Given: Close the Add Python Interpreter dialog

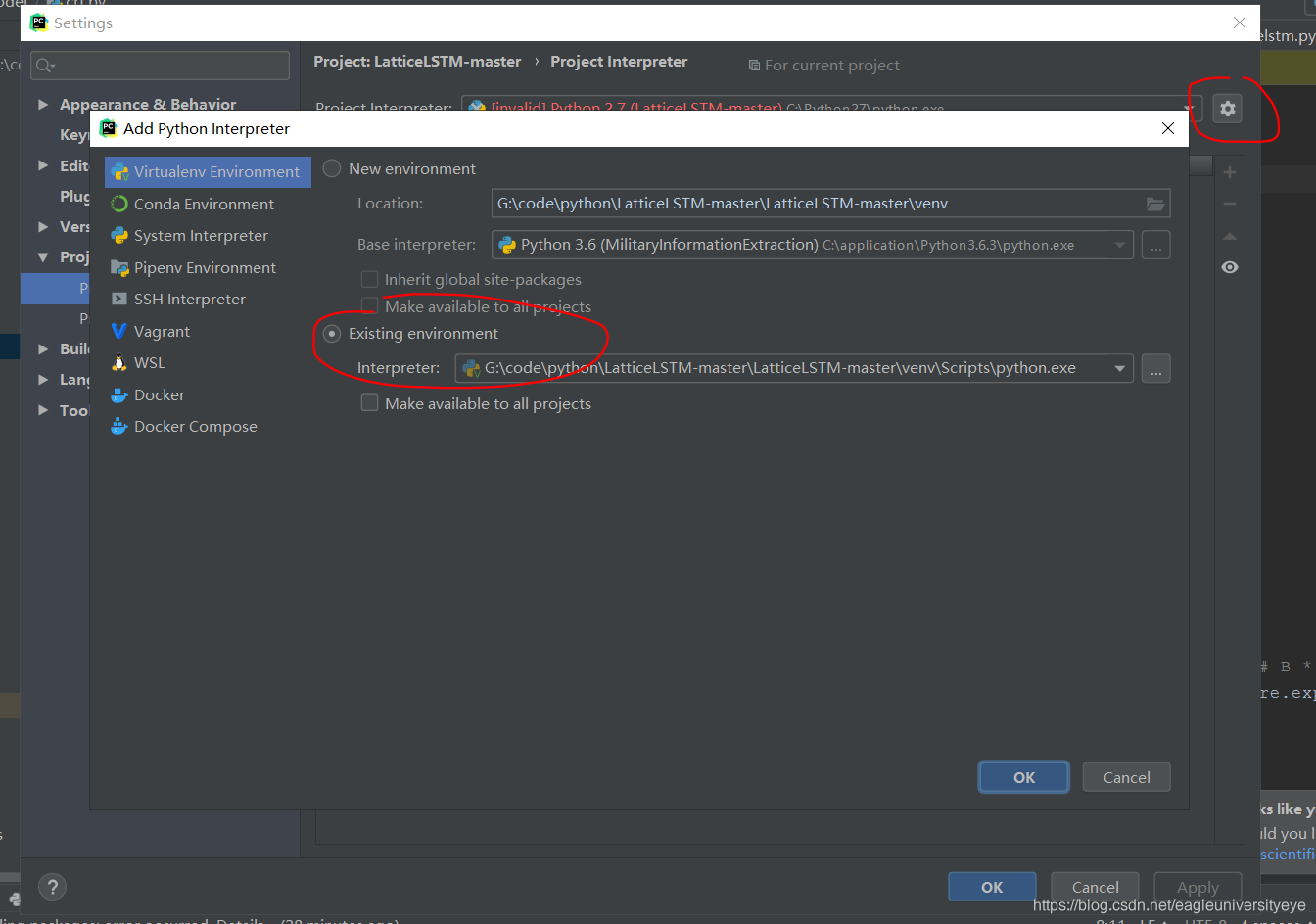Looking at the screenshot, I should coord(1167,128).
